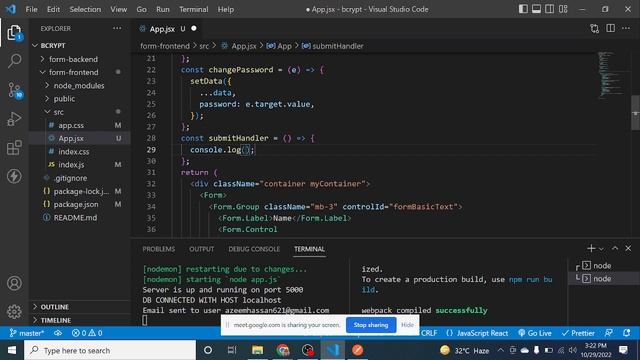Open the Run menu
This screenshot has height=360, width=640.
click(x=162, y=9)
